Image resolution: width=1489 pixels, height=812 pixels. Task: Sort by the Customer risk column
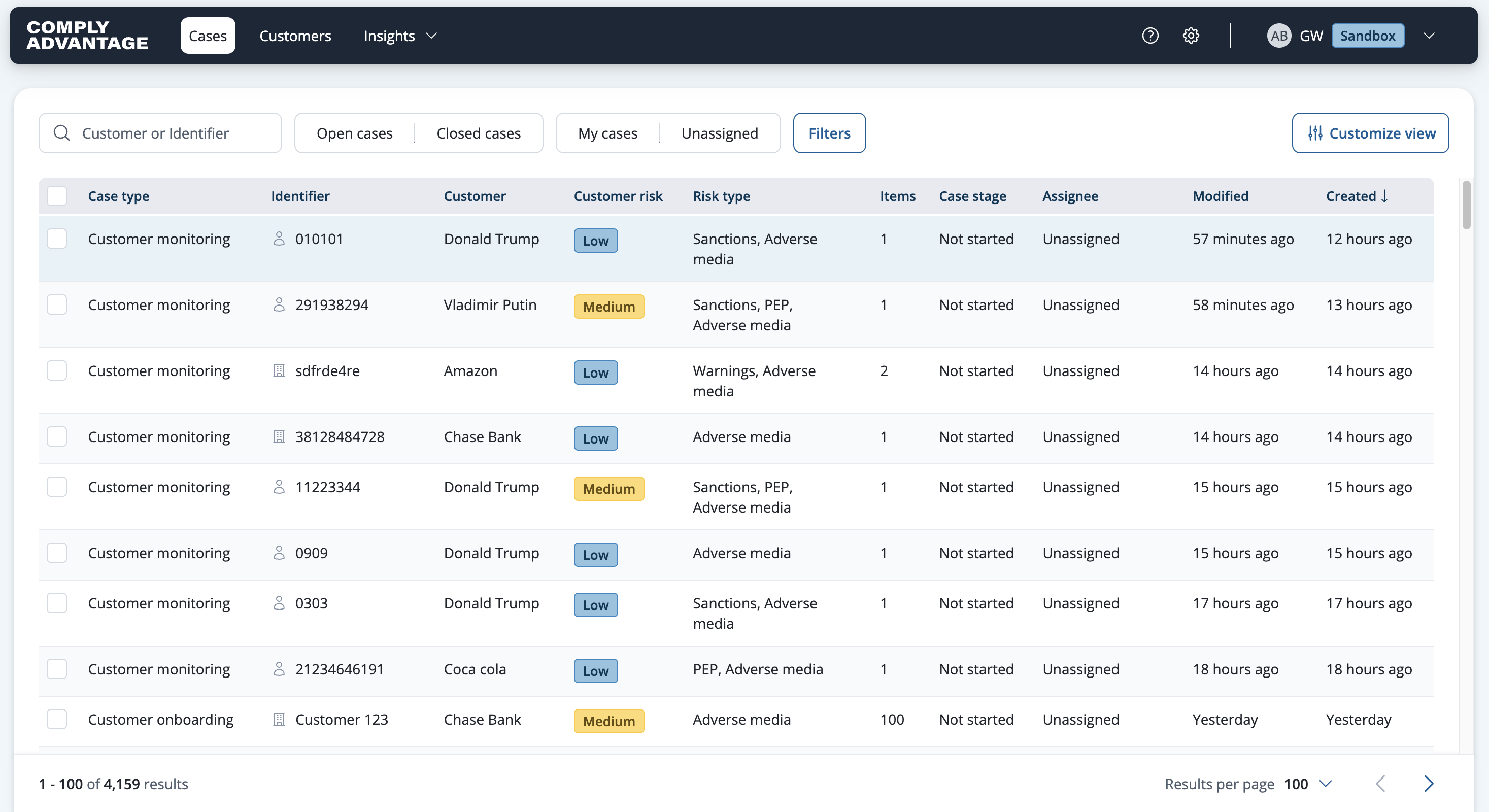pos(618,196)
